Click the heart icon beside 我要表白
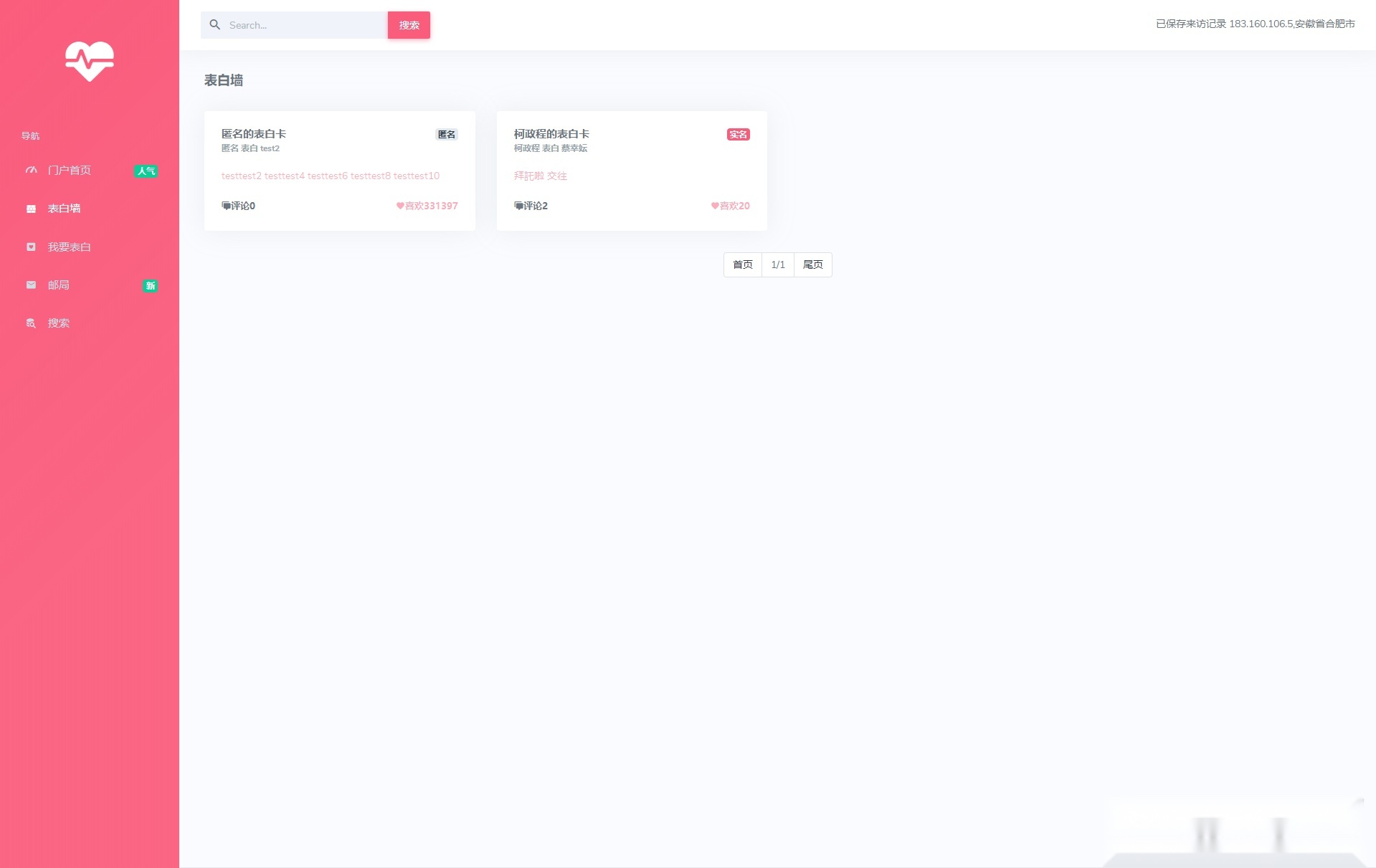The image size is (1376, 868). [31, 247]
